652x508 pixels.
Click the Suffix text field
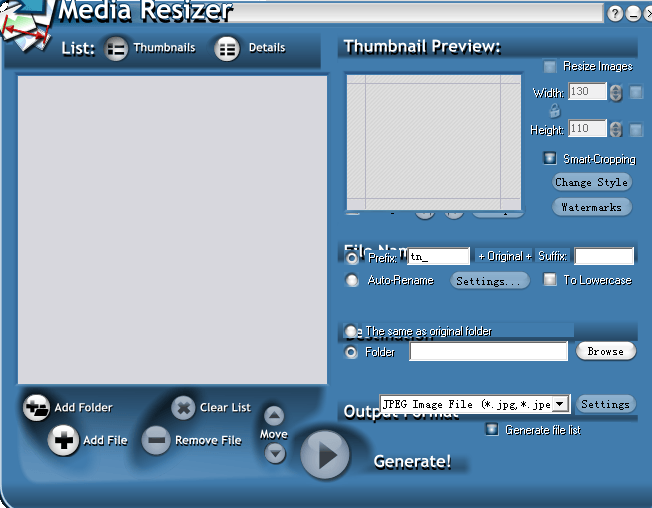(604, 256)
